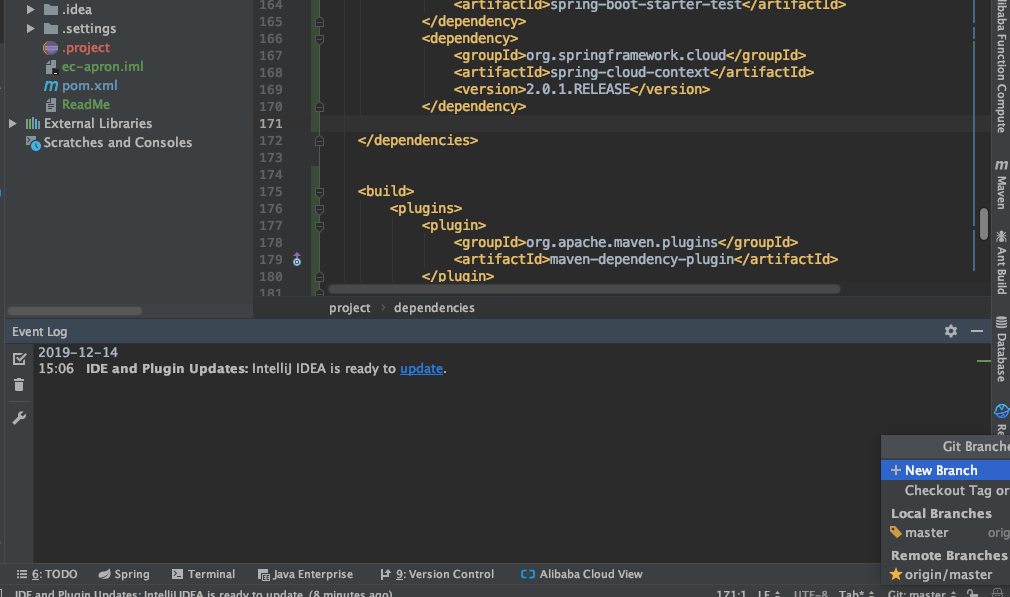Click the project breadcrumb above Event Log
Screen dimensions: 1010x597
[350, 307]
